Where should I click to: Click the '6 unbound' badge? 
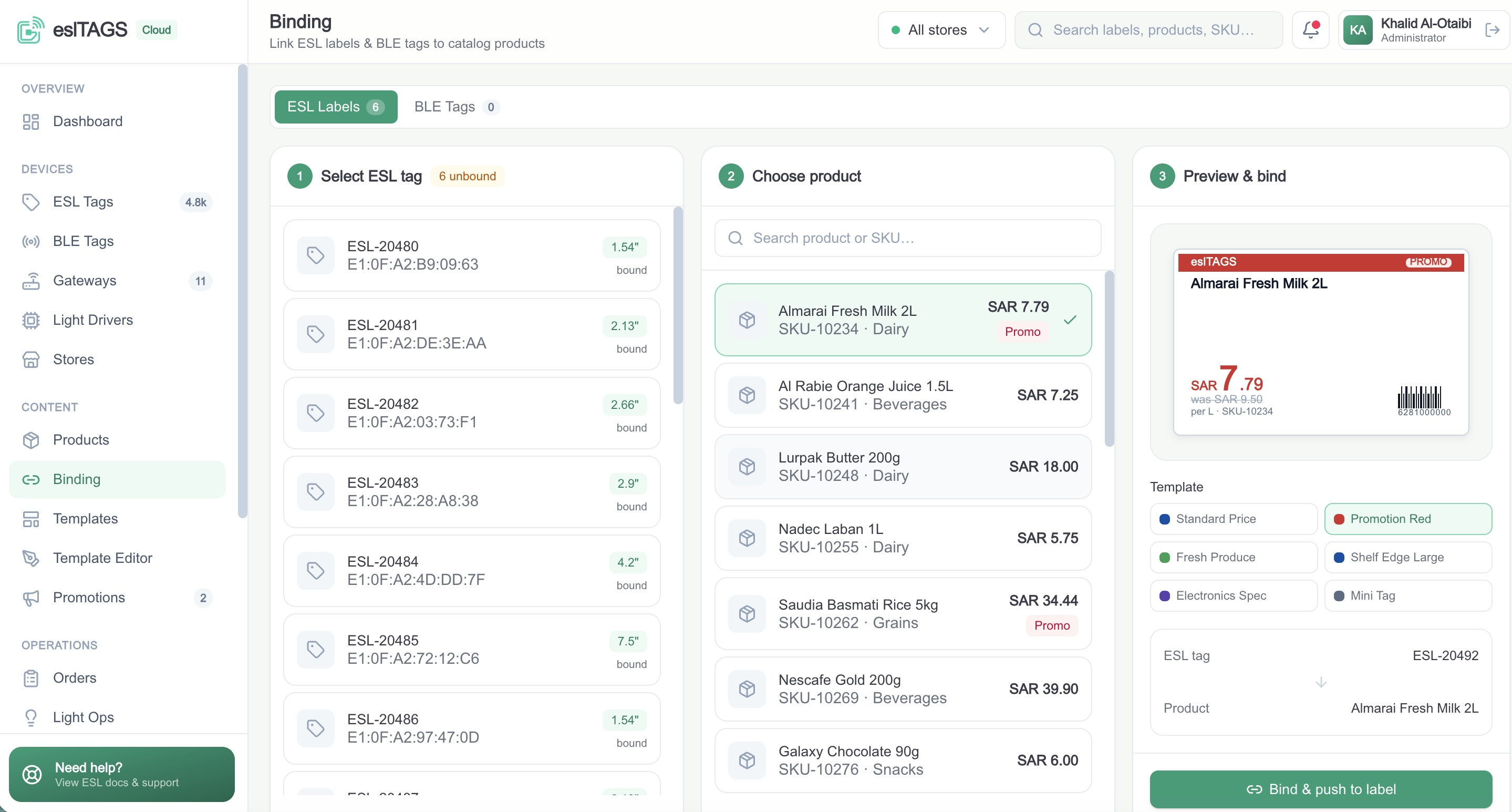tap(467, 176)
